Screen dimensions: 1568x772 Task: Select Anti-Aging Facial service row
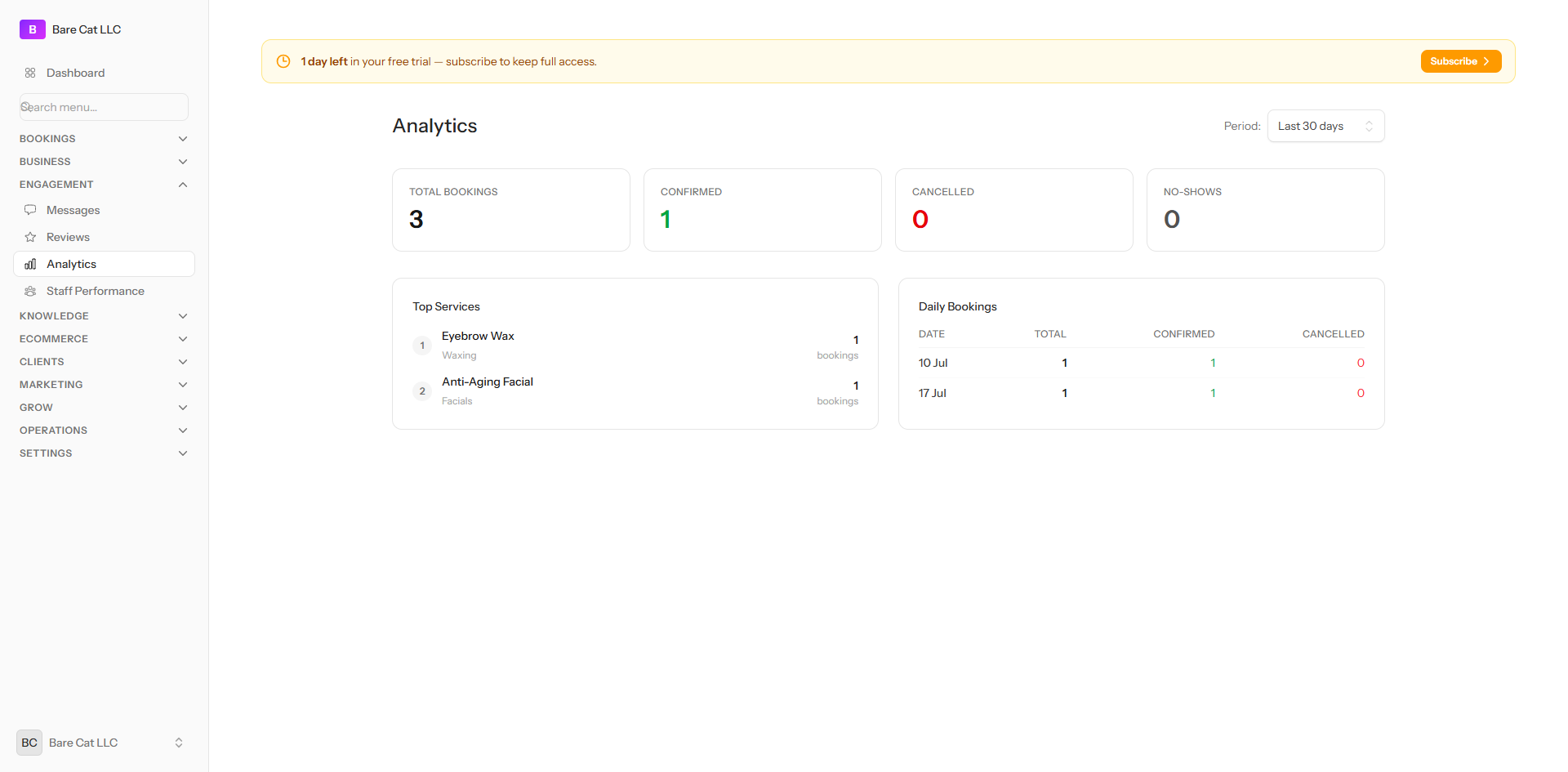(x=635, y=390)
